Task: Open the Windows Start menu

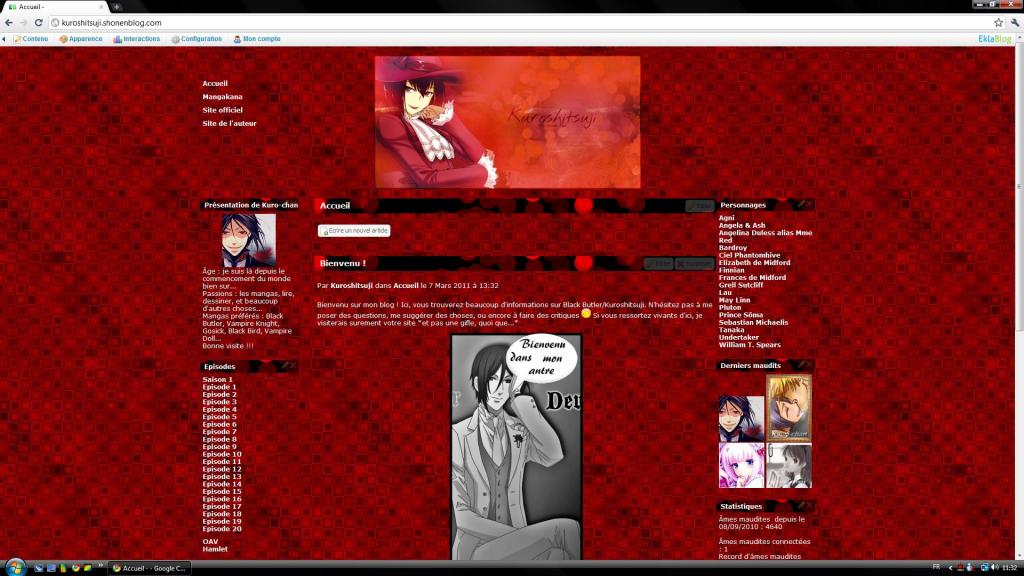Action: [14, 568]
